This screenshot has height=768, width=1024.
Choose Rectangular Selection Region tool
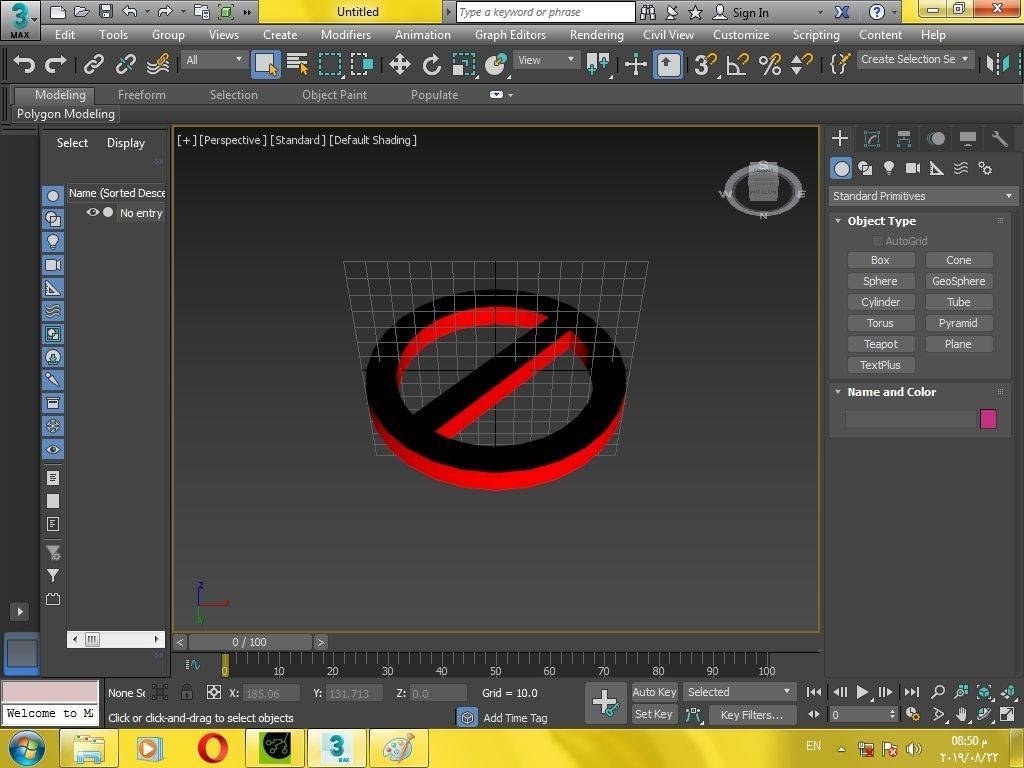click(x=330, y=64)
